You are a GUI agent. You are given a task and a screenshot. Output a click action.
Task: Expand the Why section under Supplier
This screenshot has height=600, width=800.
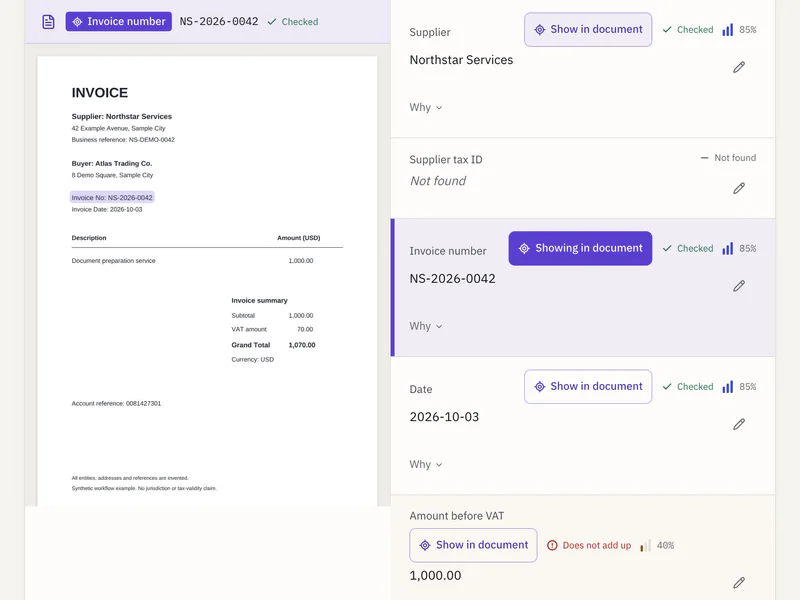pyautogui.click(x=426, y=107)
